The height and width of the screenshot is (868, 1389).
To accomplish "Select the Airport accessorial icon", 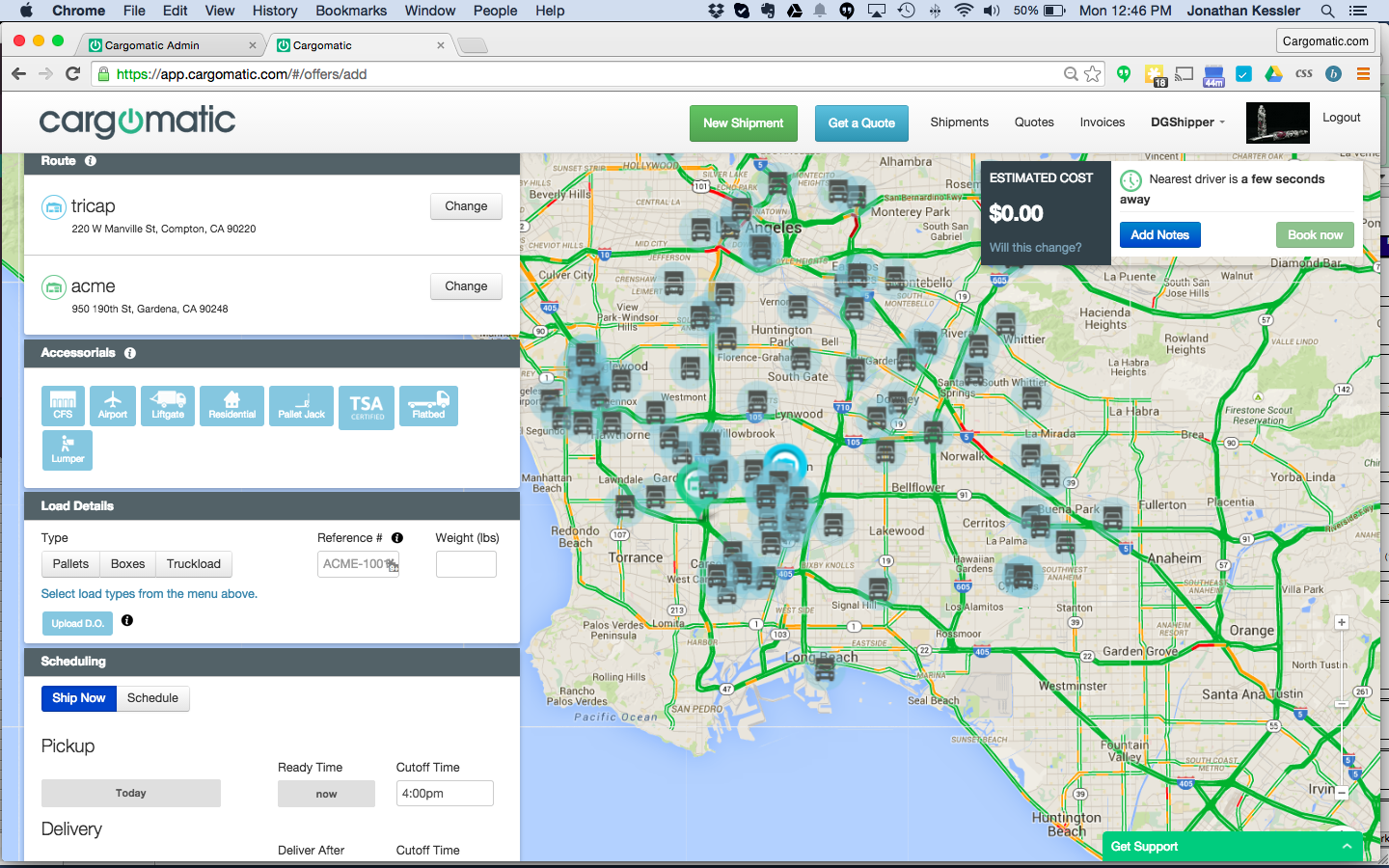I will pyautogui.click(x=113, y=406).
